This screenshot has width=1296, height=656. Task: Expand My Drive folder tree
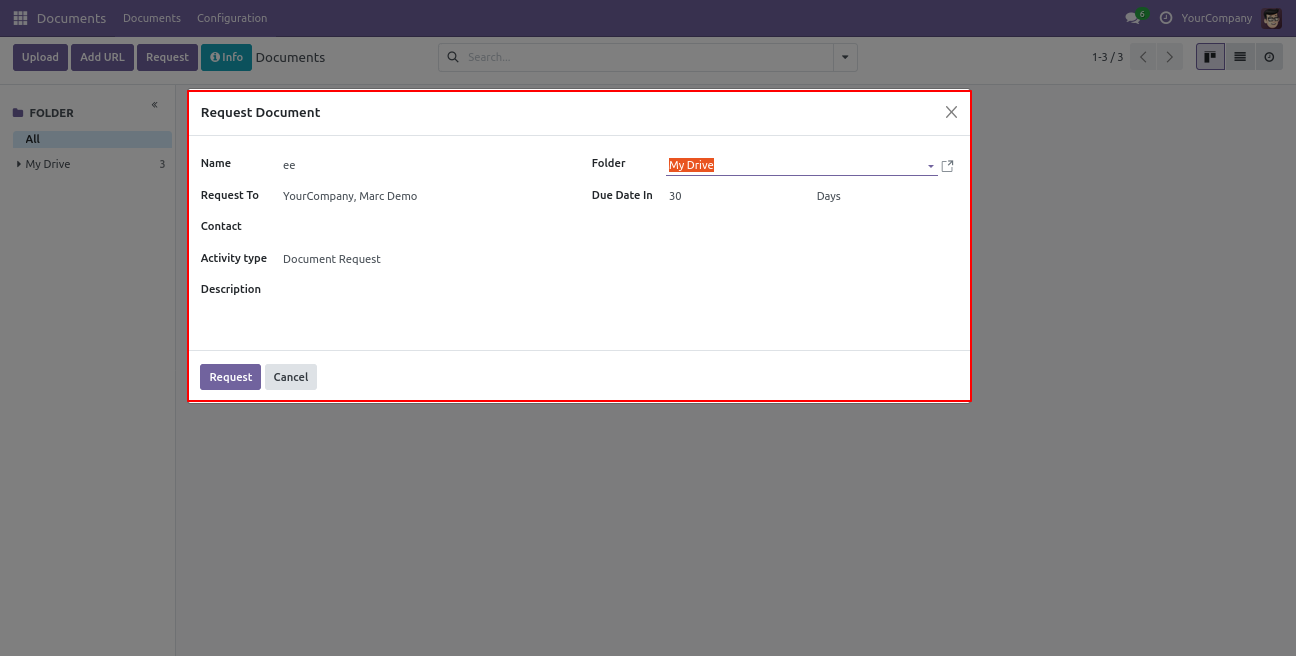click(19, 164)
